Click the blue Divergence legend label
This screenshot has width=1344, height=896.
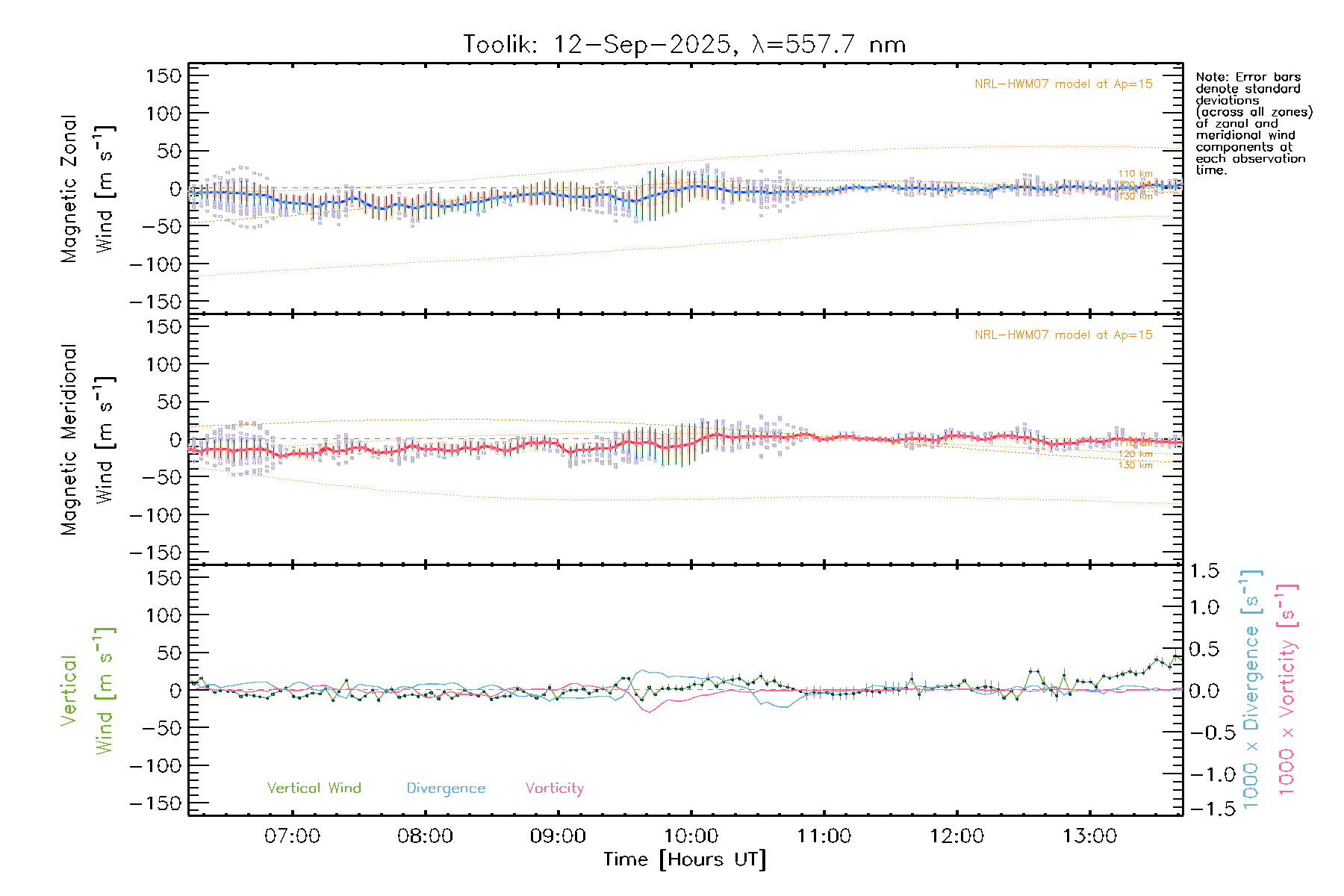(x=446, y=788)
